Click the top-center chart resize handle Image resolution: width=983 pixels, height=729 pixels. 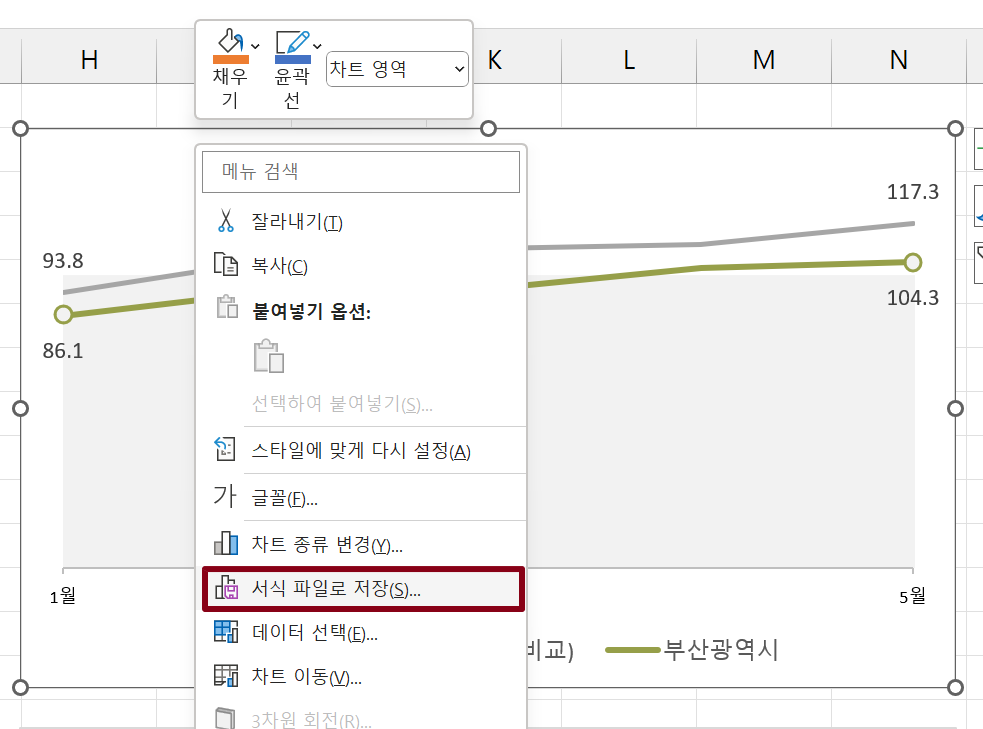point(488,128)
